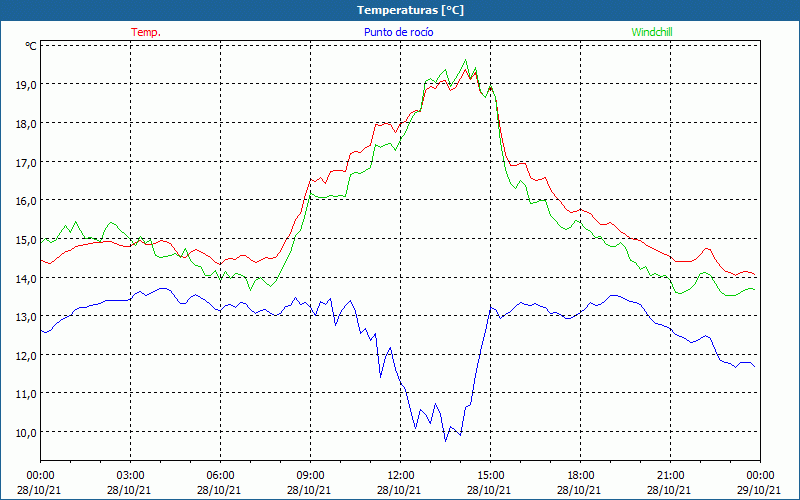This screenshot has height=500, width=800.
Task: Click the 12,0 y-axis value
Action: click(26, 355)
